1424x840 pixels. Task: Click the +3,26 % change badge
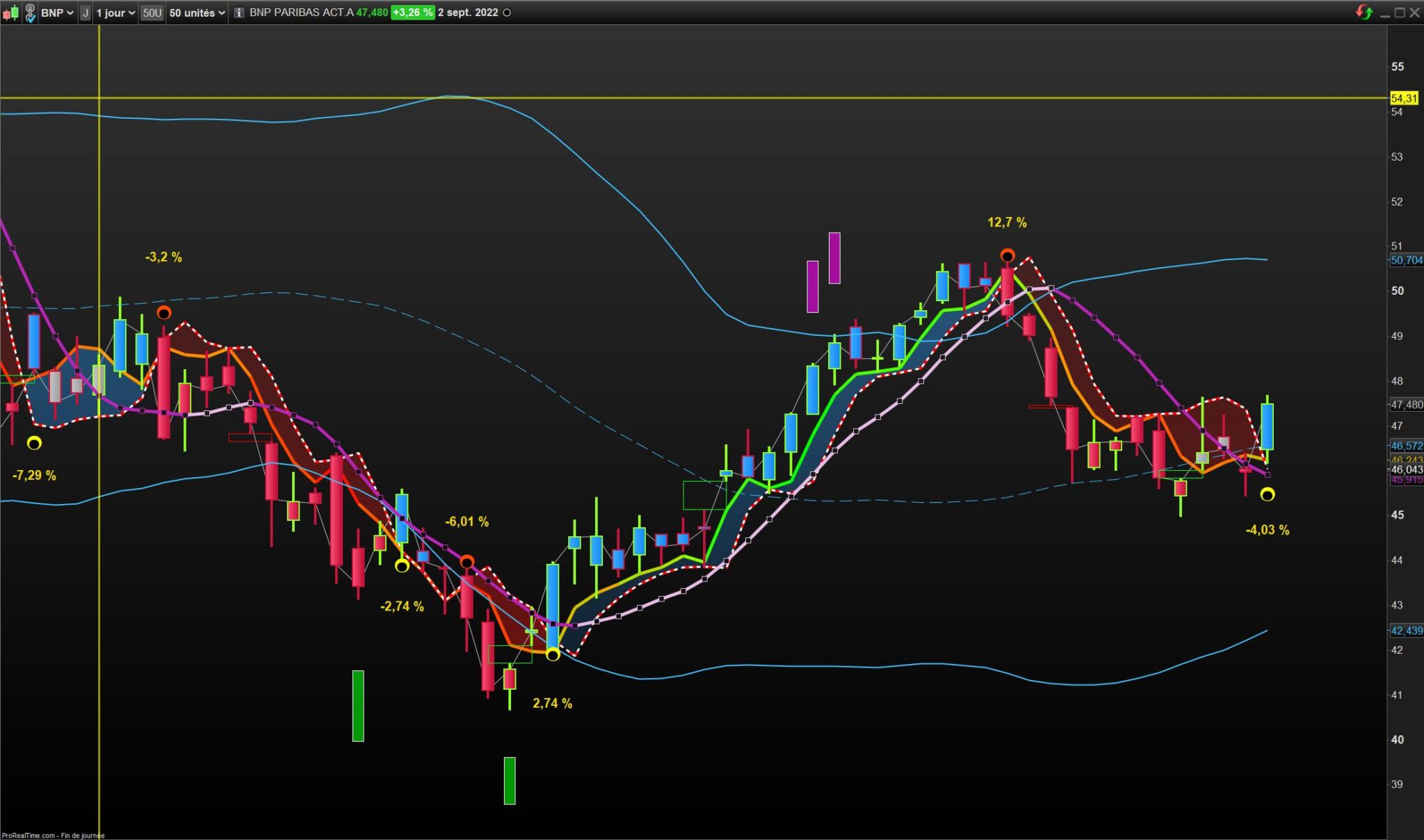(x=412, y=13)
